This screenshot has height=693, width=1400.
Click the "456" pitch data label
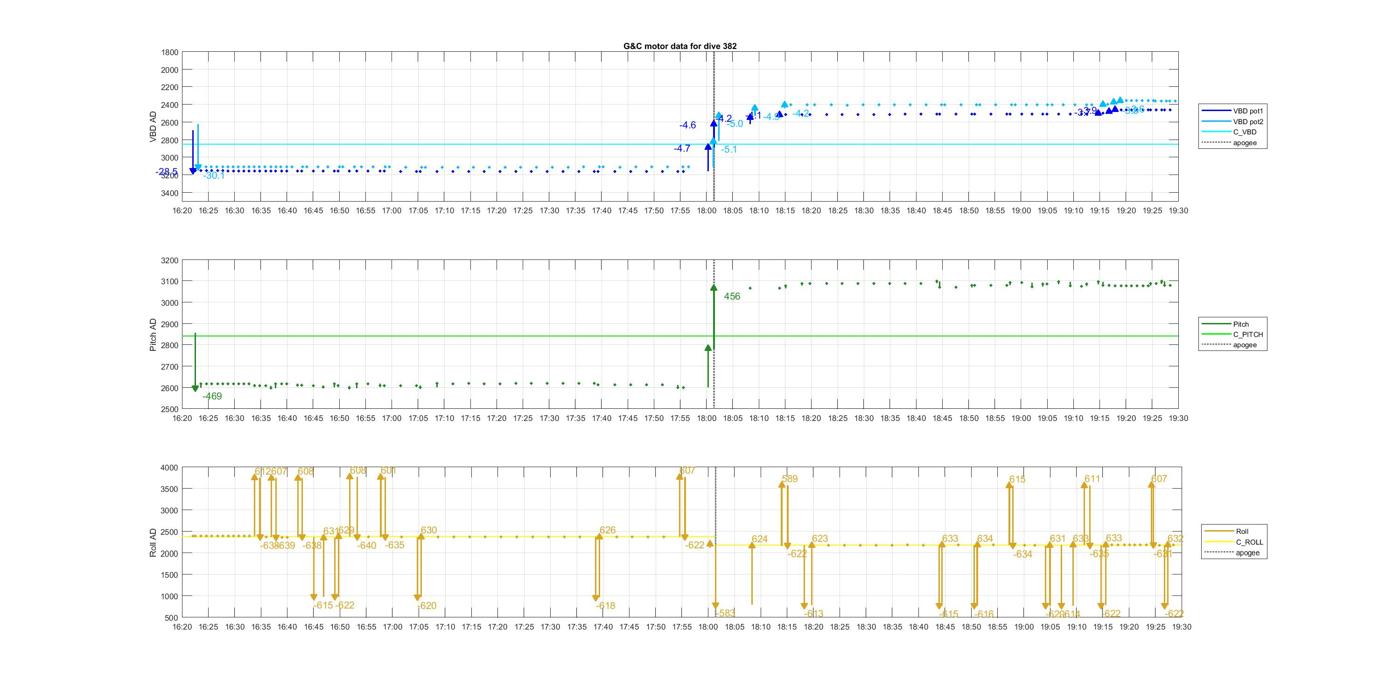point(732,297)
